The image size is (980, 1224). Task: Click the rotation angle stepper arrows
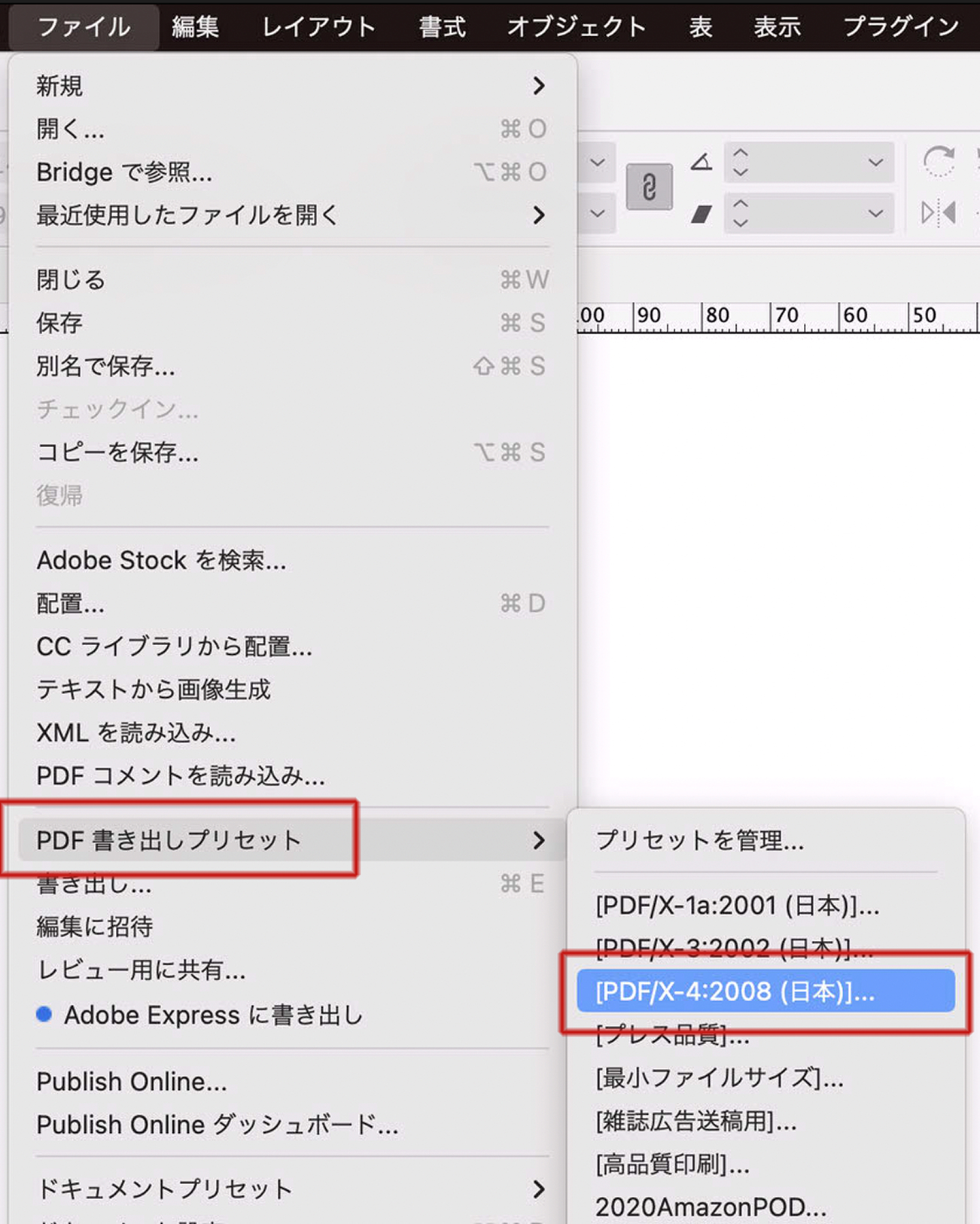tap(741, 162)
